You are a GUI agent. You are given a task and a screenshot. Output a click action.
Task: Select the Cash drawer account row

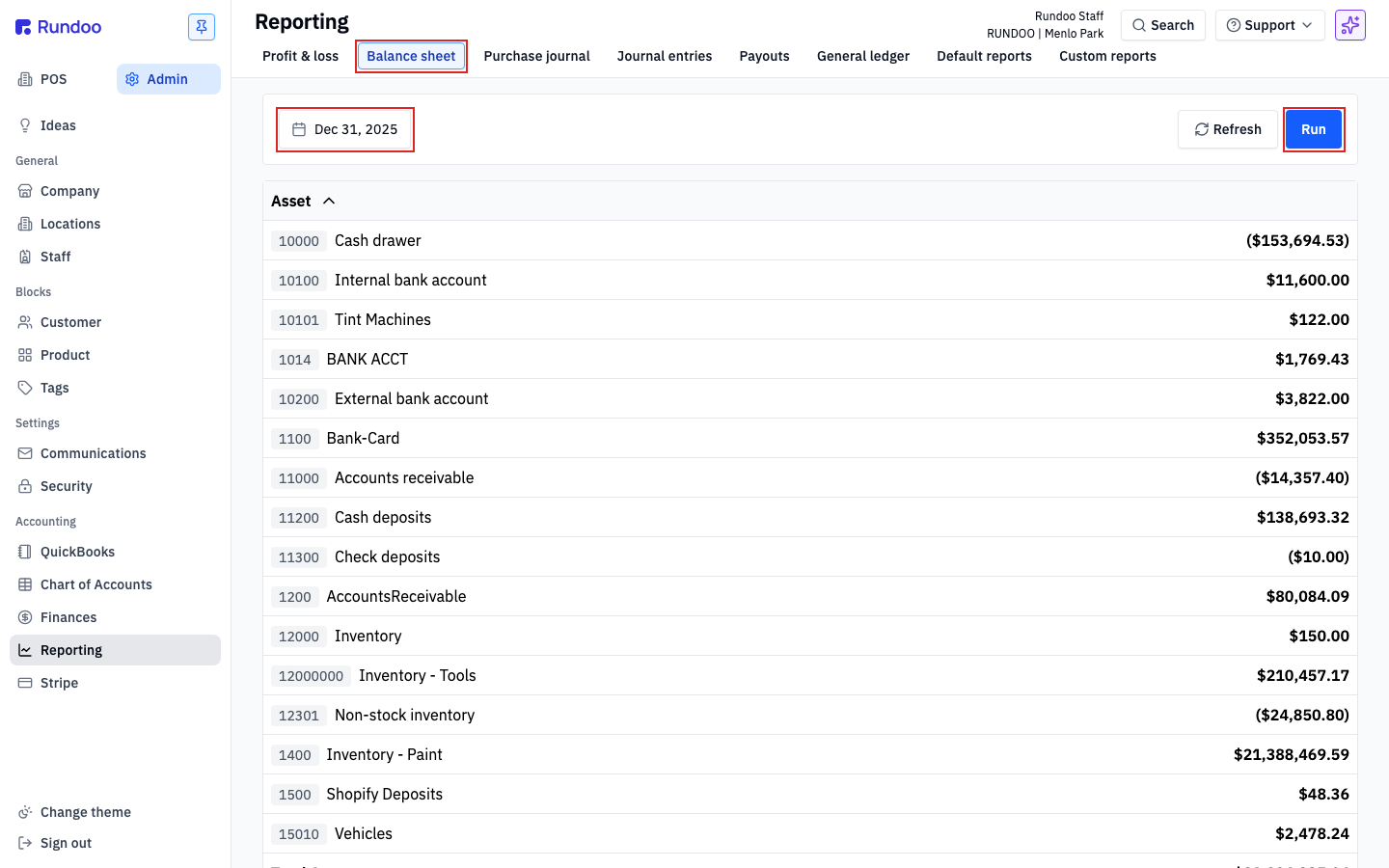[810, 240]
